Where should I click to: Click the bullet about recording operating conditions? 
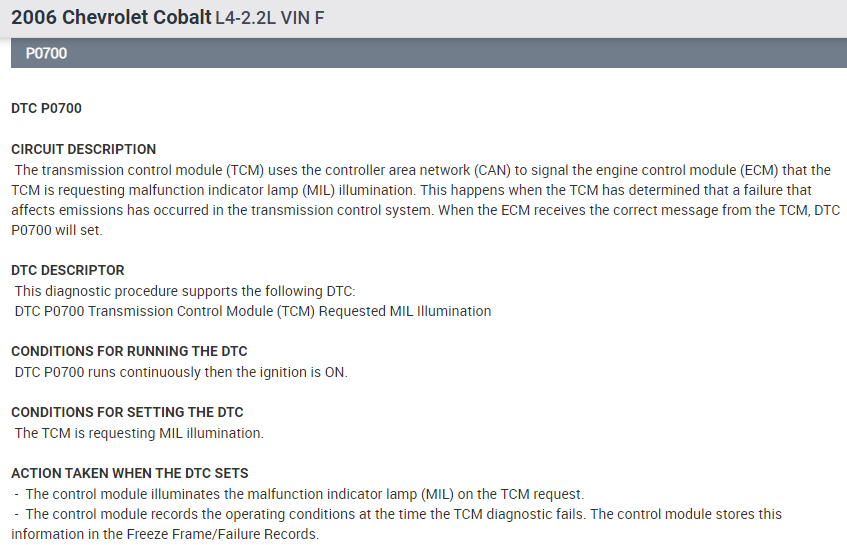tap(400, 514)
